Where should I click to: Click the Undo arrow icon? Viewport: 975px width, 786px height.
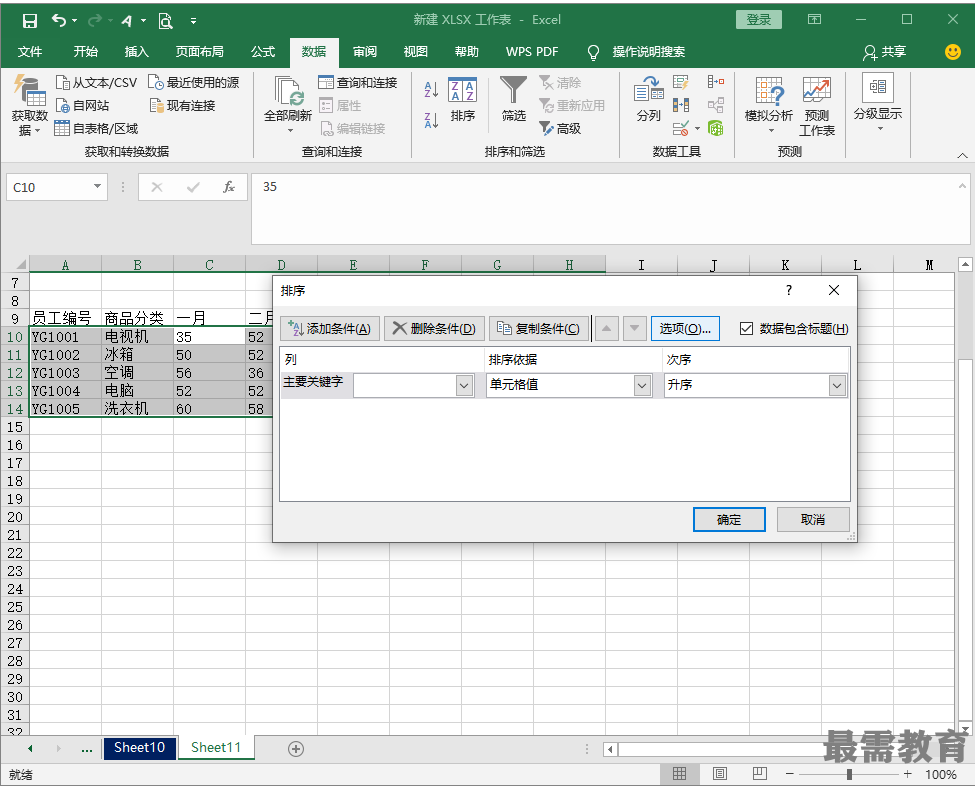tap(58, 21)
